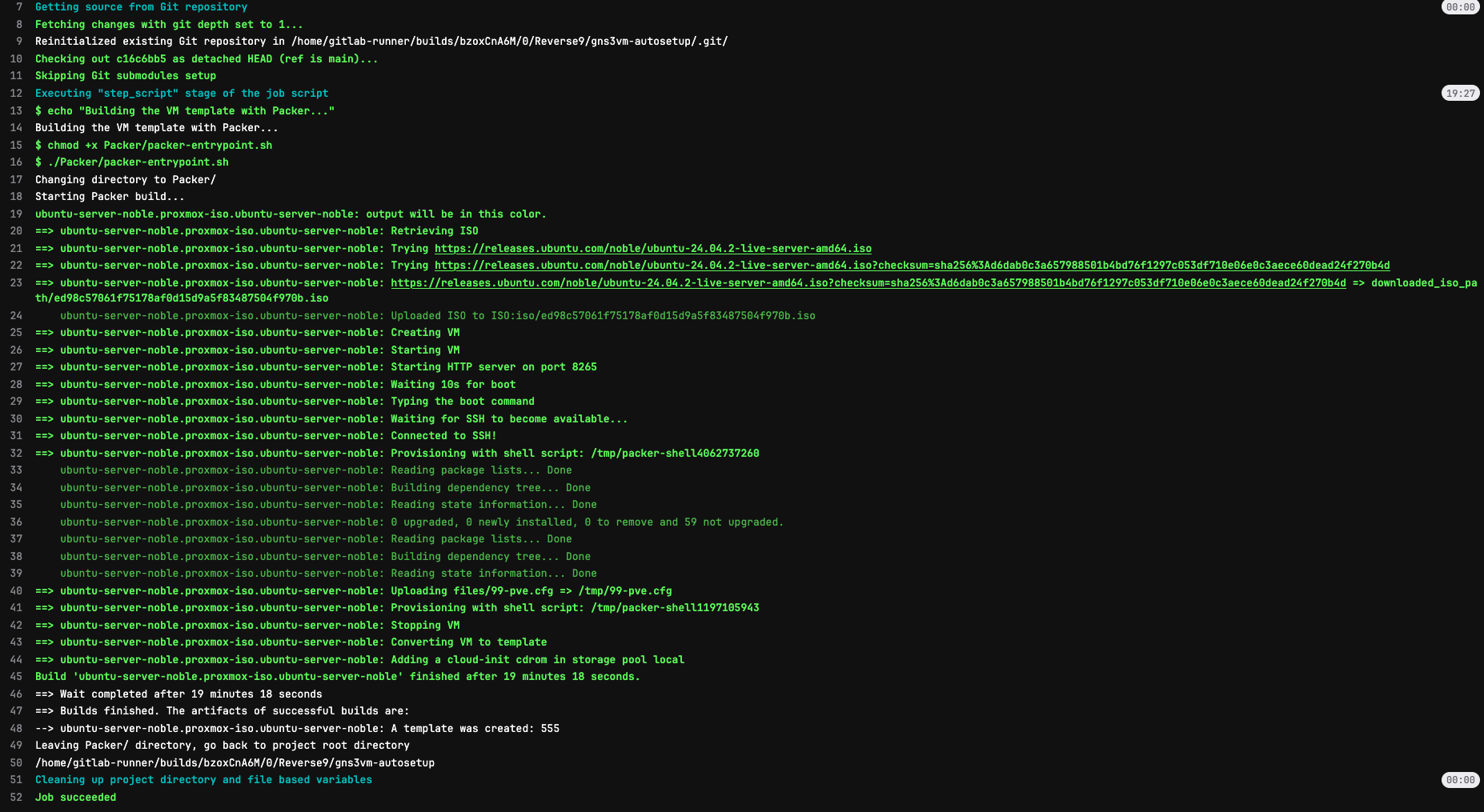The height and width of the screenshot is (812, 1484).
Task: Open the ISO checksum link on line 23
Action: (x=868, y=283)
